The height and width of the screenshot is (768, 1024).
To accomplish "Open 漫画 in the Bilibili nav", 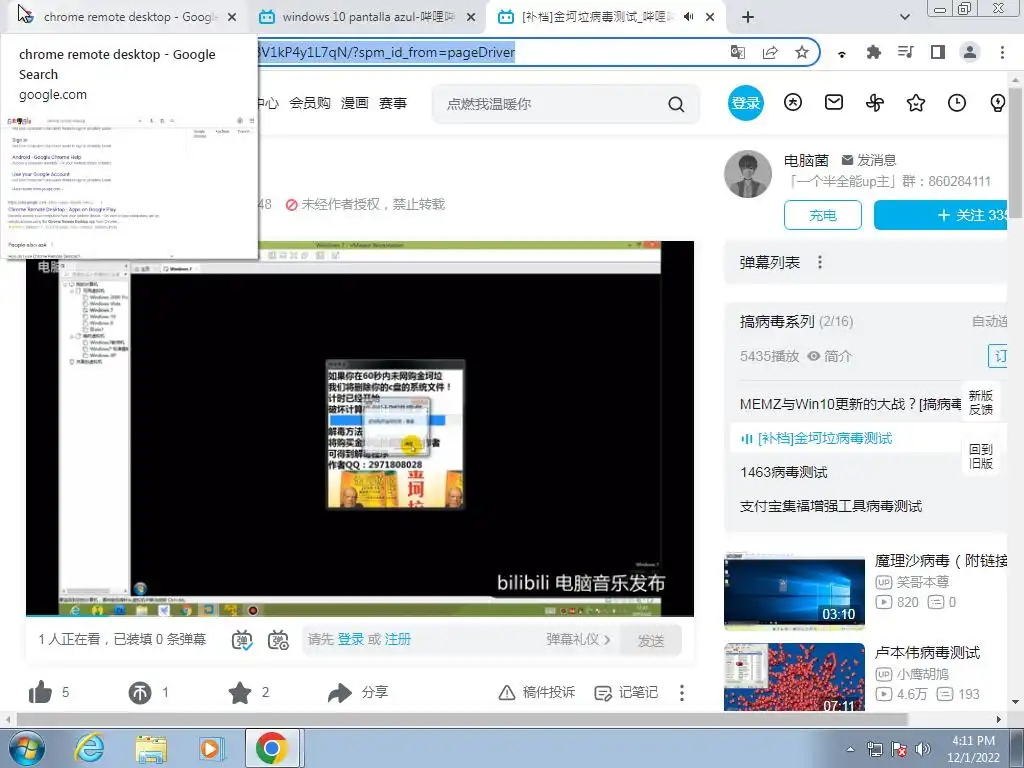I will coord(355,103).
